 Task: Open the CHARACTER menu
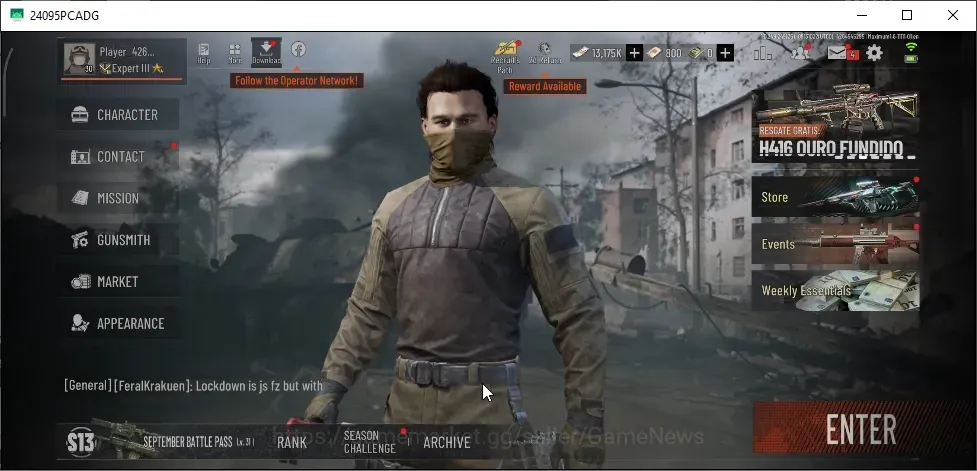tap(118, 115)
